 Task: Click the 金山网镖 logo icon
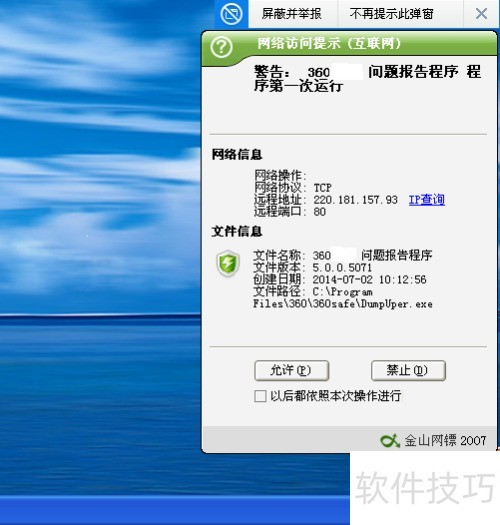point(390,441)
